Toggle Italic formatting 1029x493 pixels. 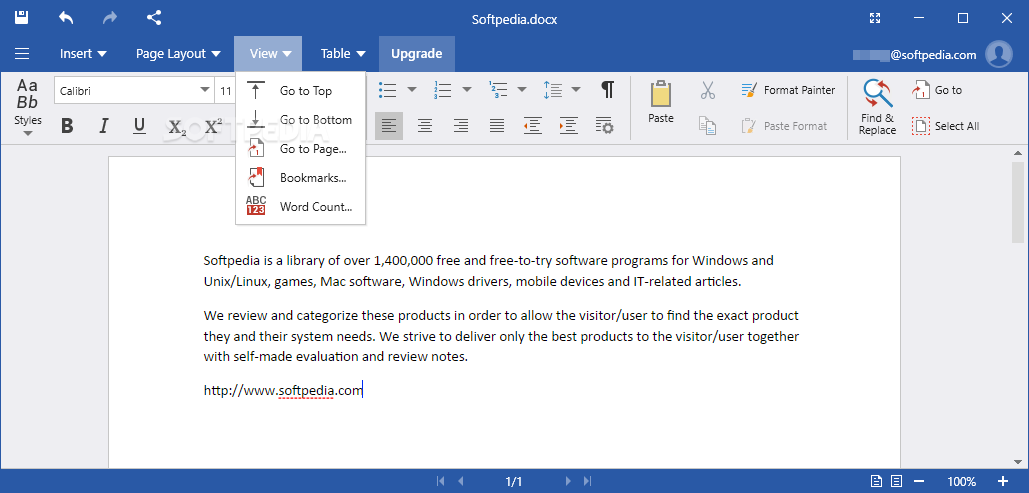[x=103, y=126]
